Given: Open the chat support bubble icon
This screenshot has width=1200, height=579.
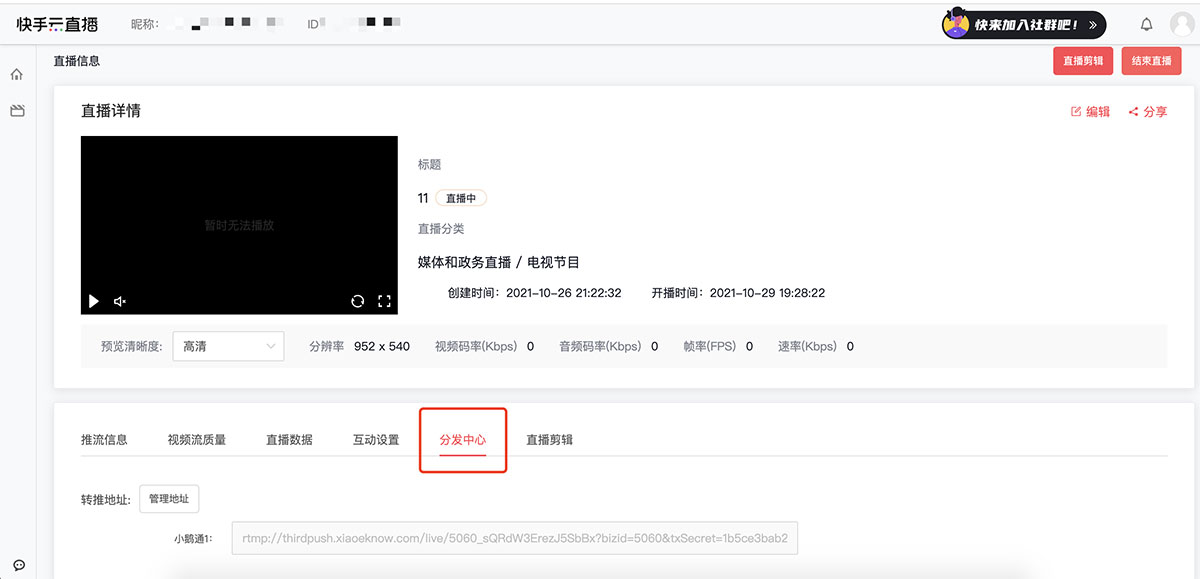Looking at the screenshot, I should click(18, 565).
